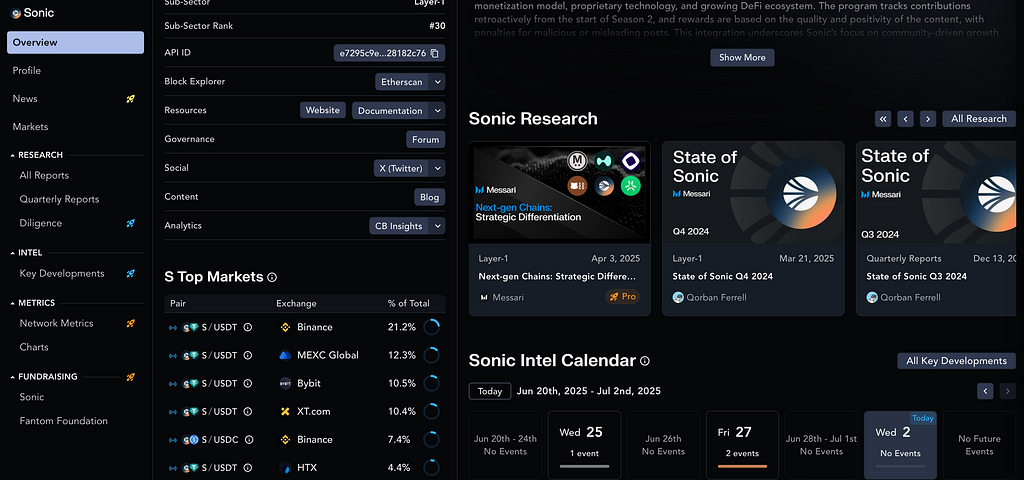Open the governance Forum button
The width and height of the screenshot is (1024, 480).
pyautogui.click(x=426, y=139)
